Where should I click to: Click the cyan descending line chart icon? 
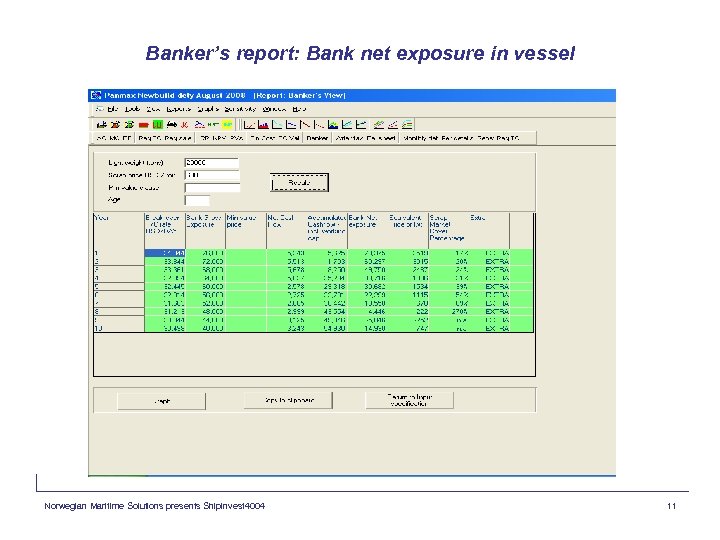click(277, 124)
